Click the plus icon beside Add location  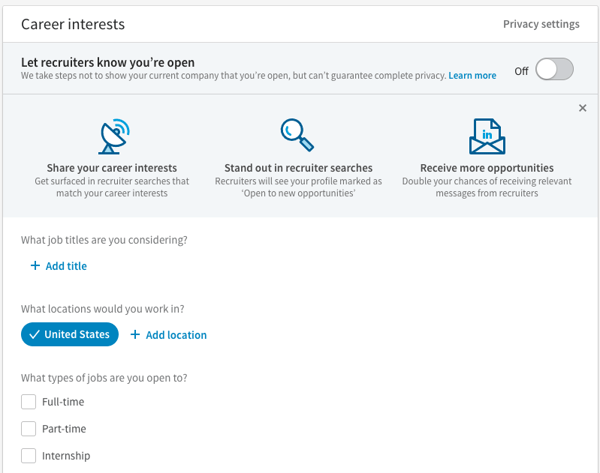pos(135,335)
